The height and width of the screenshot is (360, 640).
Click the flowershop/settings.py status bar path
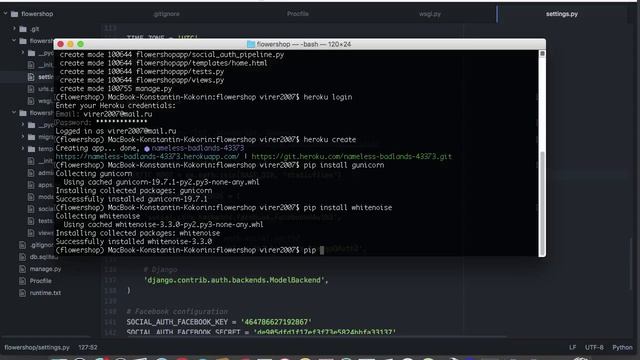[x=37, y=347]
